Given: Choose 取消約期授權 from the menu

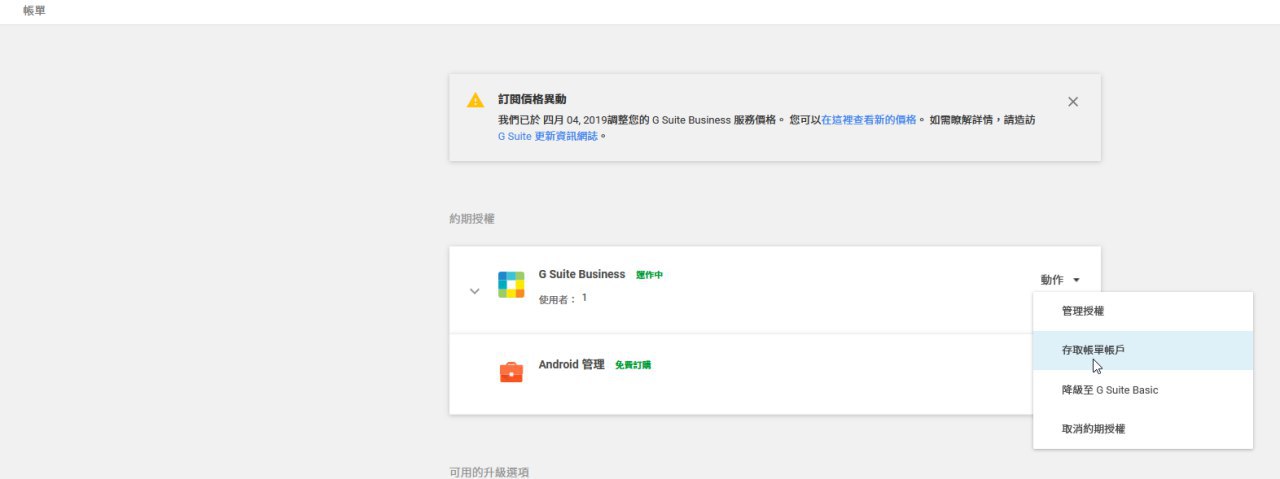Looking at the screenshot, I should click(1143, 428).
